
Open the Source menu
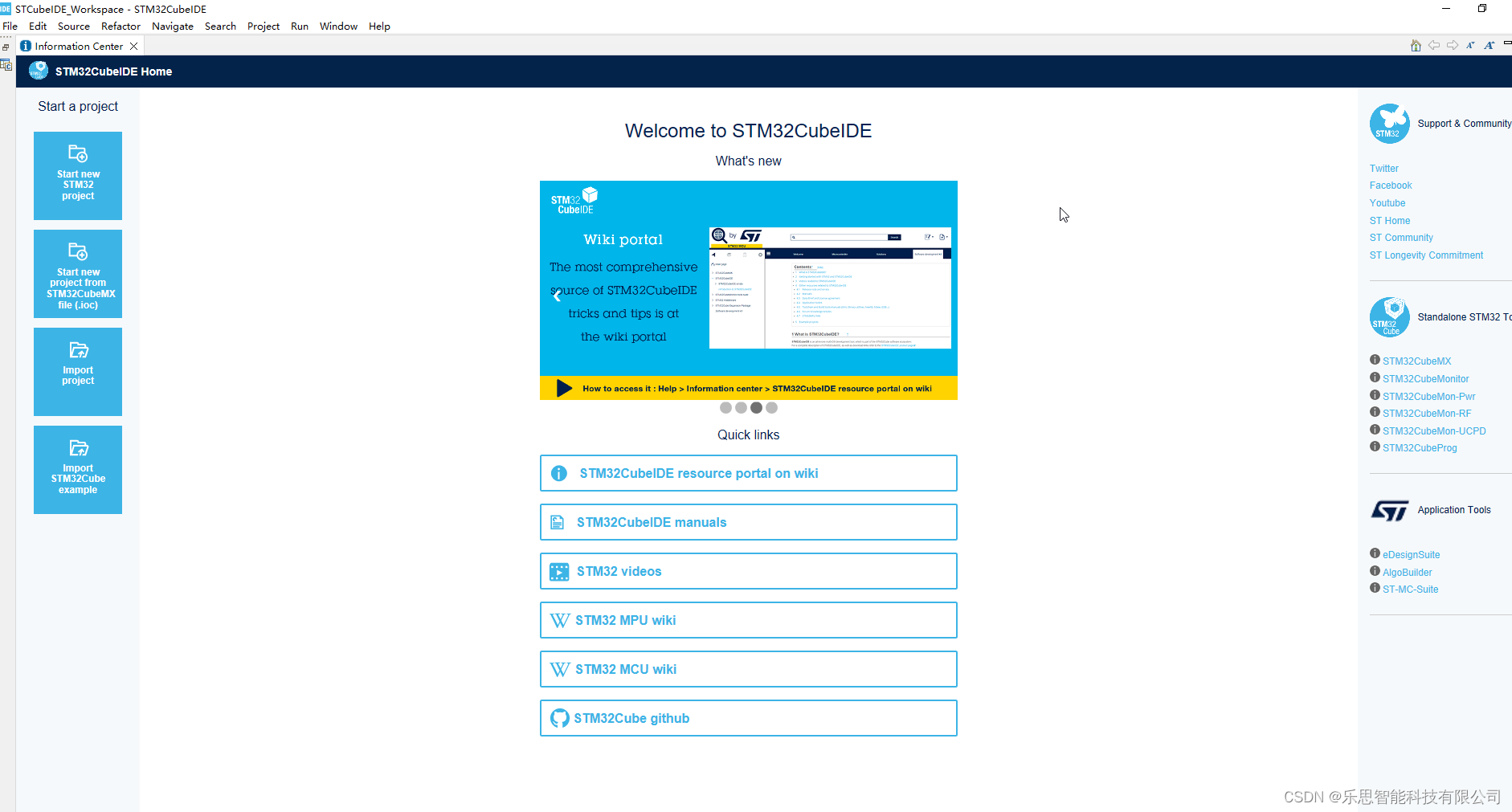(74, 27)
